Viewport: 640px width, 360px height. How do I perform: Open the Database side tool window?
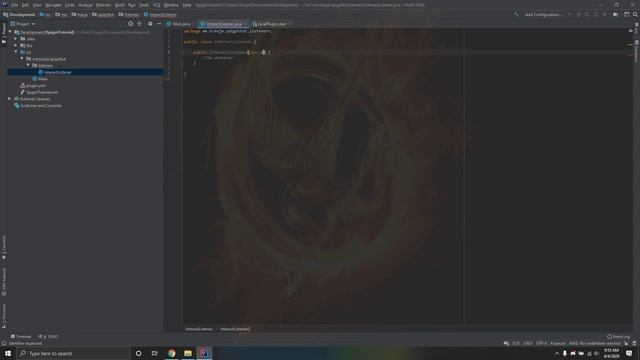[x=636, y=51]
